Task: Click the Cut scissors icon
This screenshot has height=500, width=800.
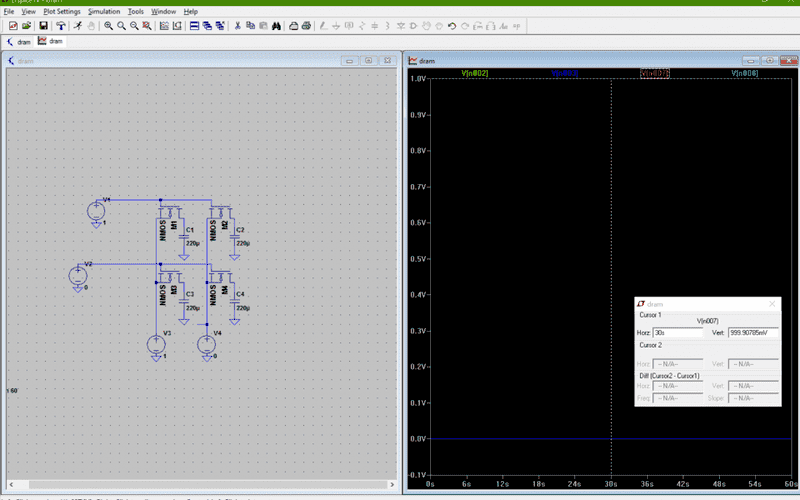Action: point(238,26)
